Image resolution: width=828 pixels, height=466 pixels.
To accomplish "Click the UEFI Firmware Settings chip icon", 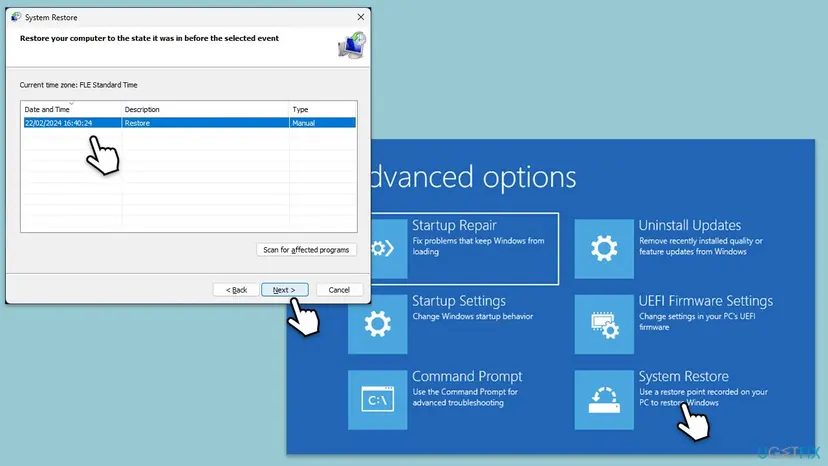I will (604, 324).
